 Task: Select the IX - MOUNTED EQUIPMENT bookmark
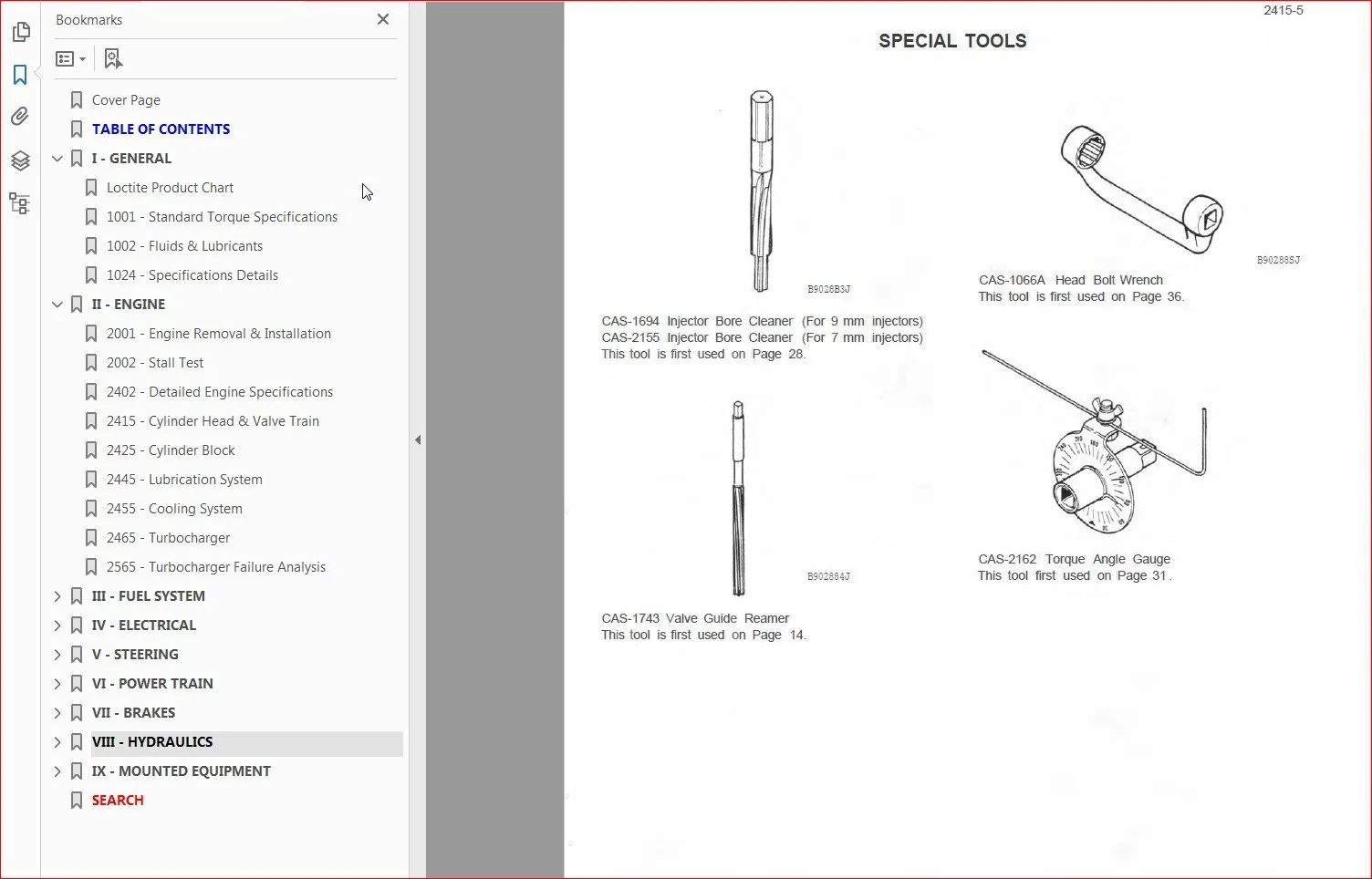pyautogui.click(x=182, y=771)
